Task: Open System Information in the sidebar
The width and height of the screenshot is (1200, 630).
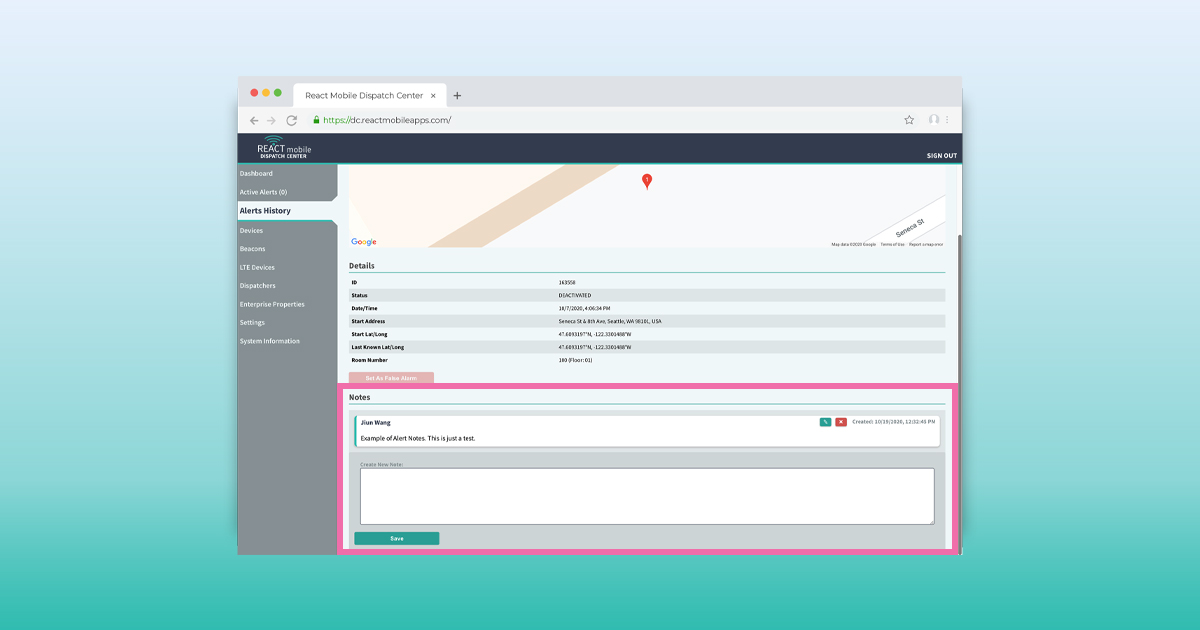Action: 269,341
